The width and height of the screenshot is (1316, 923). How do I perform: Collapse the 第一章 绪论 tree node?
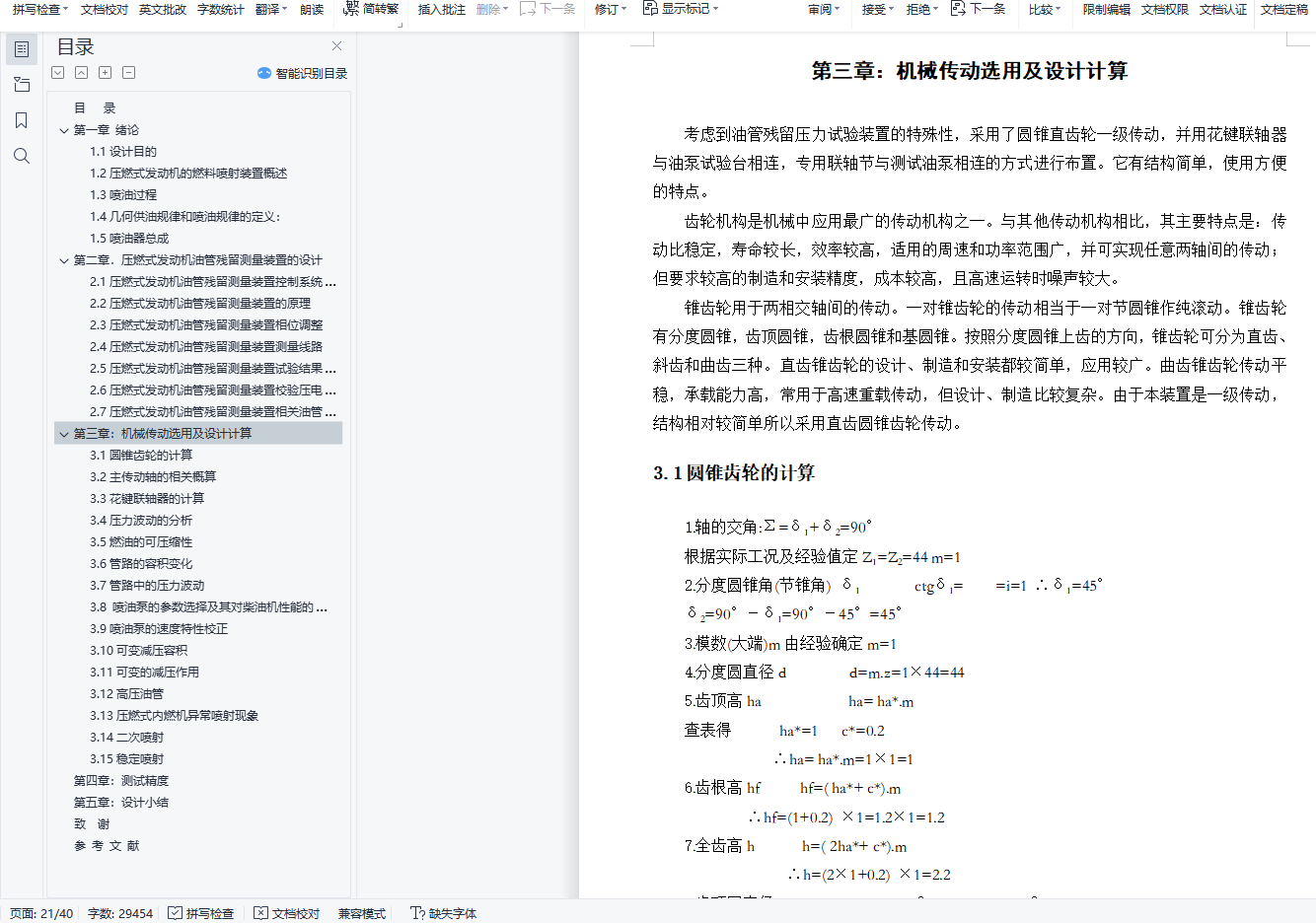pos(64,130)
